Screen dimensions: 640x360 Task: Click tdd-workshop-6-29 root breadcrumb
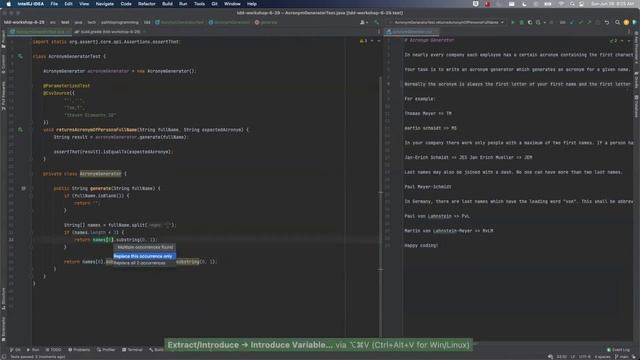pyautogui.click(x=24, y=22)
